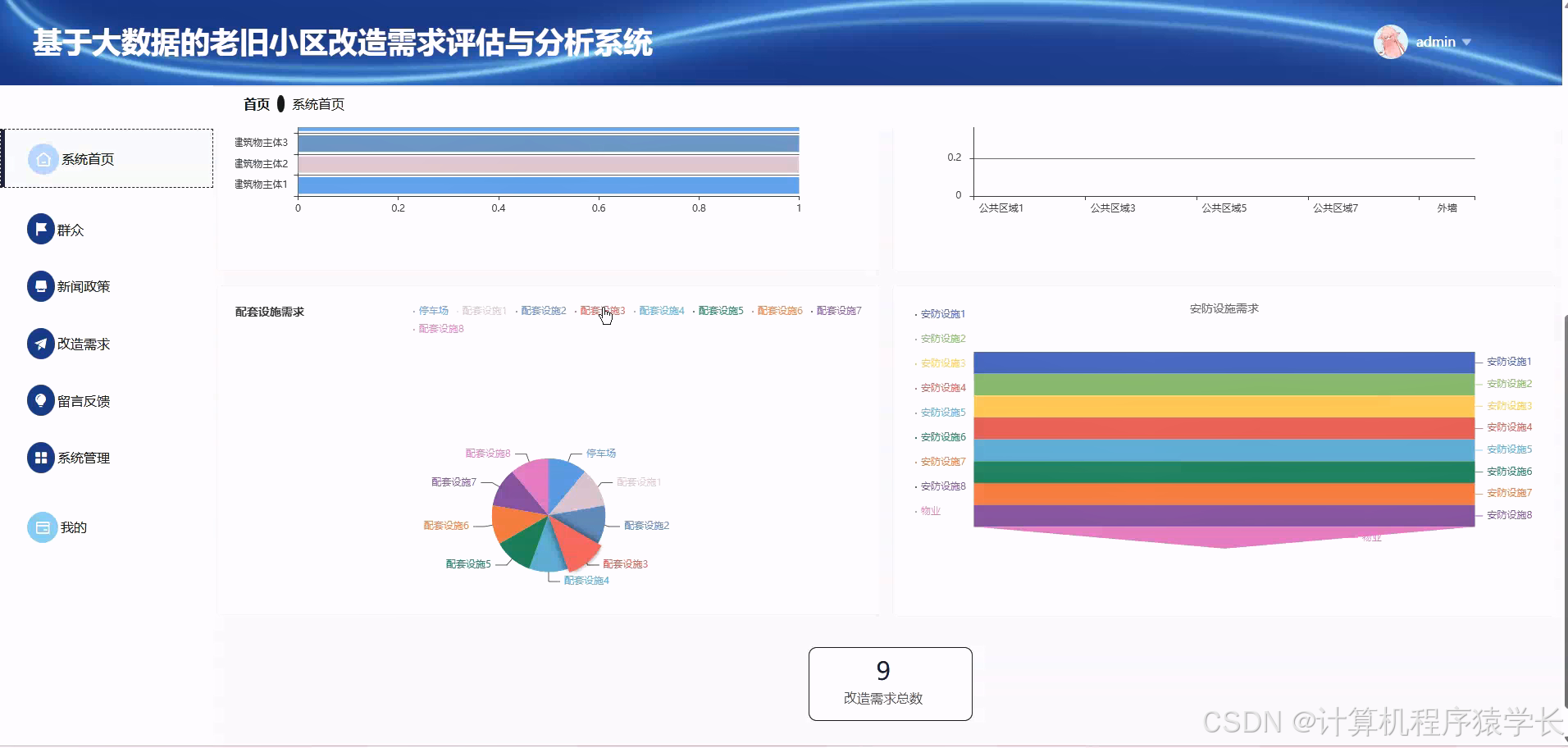Image resolution: width=1568 pixels, height=748 pixels.
Task: Click the 系统管理 grid icon
Action: click(x=41, y=458)
